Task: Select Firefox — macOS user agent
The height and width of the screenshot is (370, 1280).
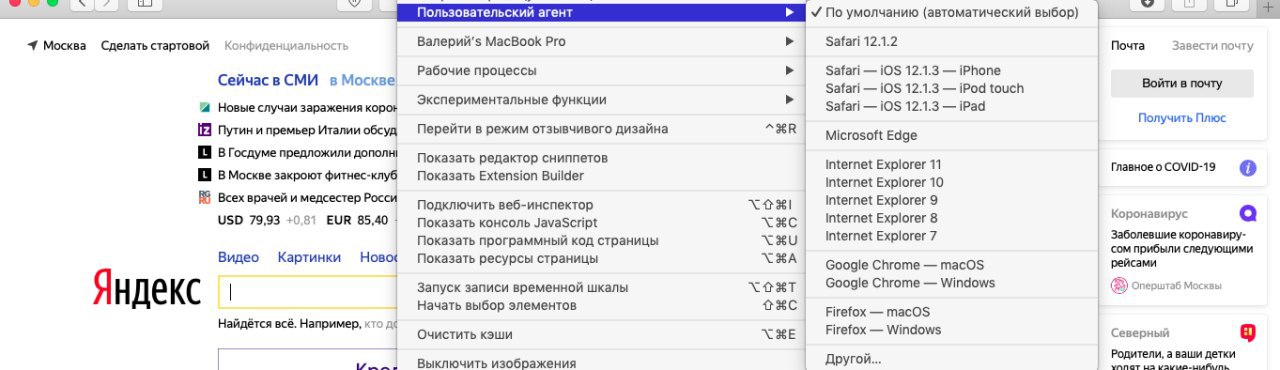Action: (x=951, y=312)
